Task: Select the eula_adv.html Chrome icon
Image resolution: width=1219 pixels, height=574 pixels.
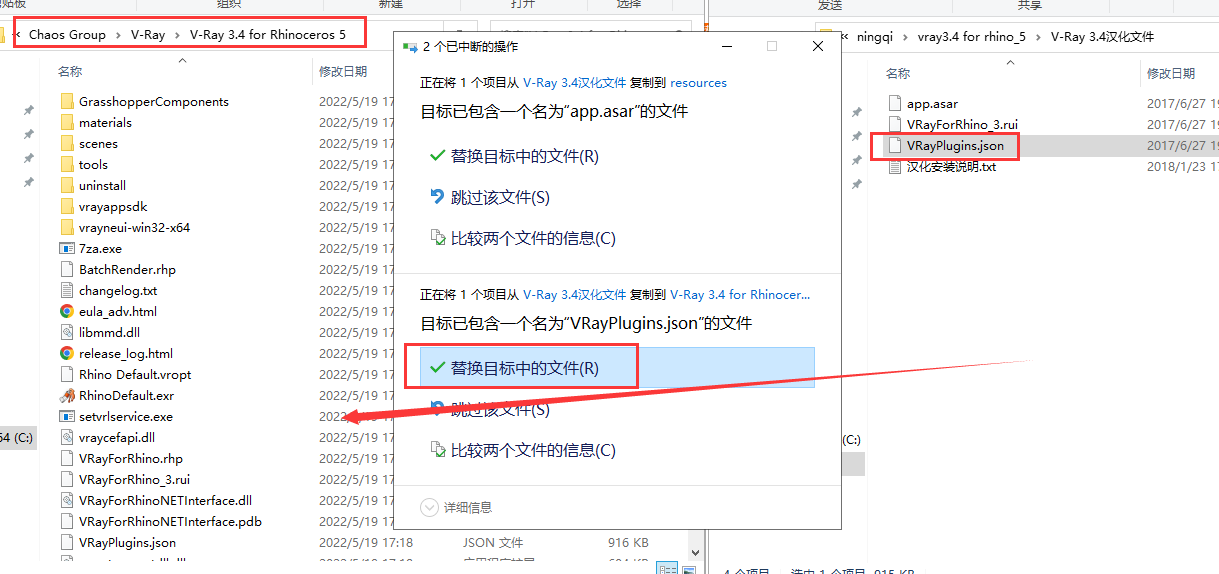Action: point(67,311)
